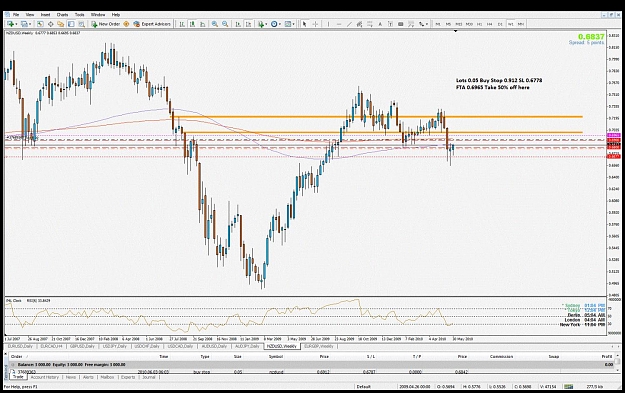The image size is (625, 393).
Task: Switch to EURGBP,Weekly chart tab
Action: (x=319, y=346)
